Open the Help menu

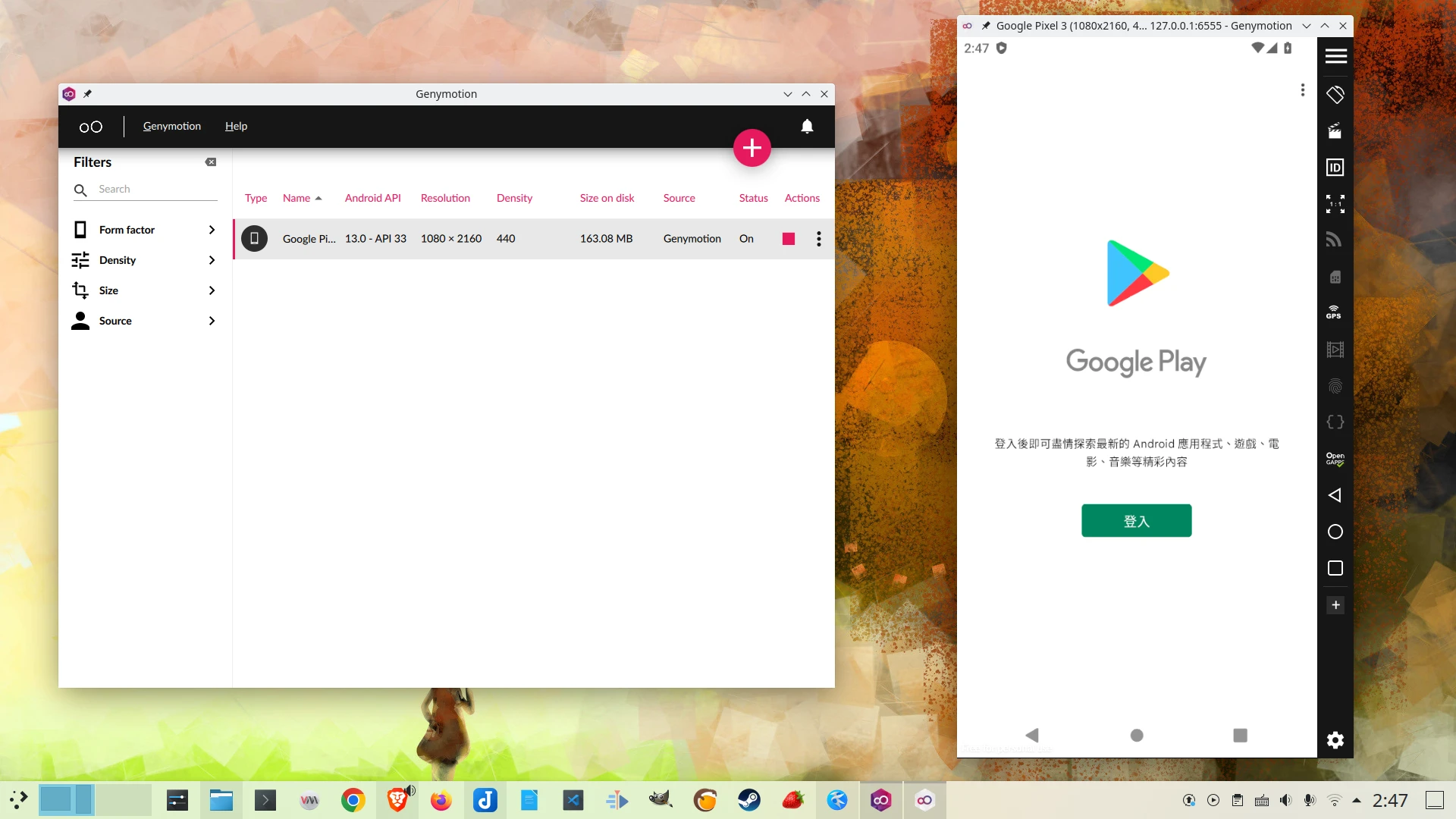pos(236,126)
